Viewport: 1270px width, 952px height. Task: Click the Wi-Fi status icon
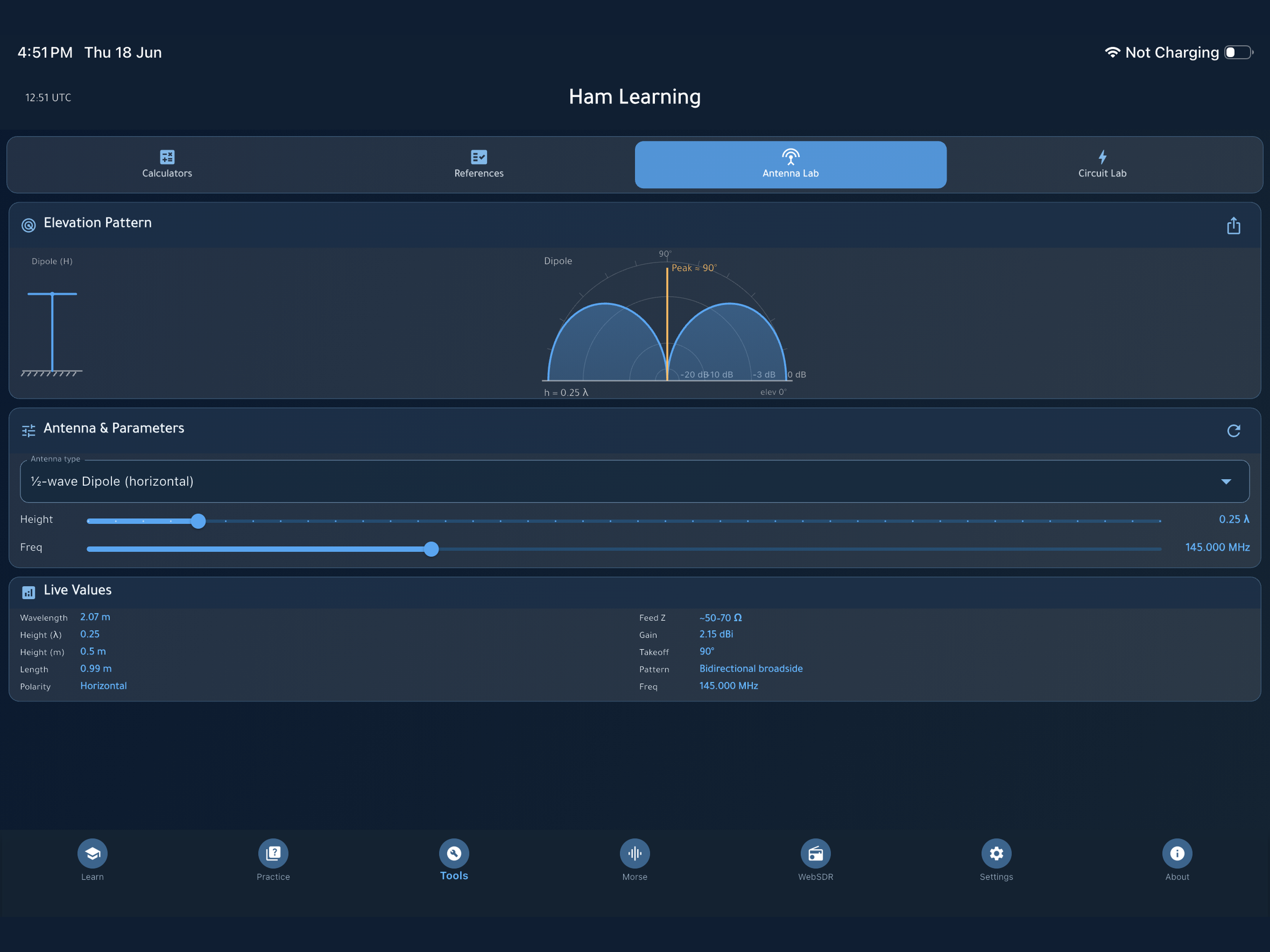(1112, 52)
